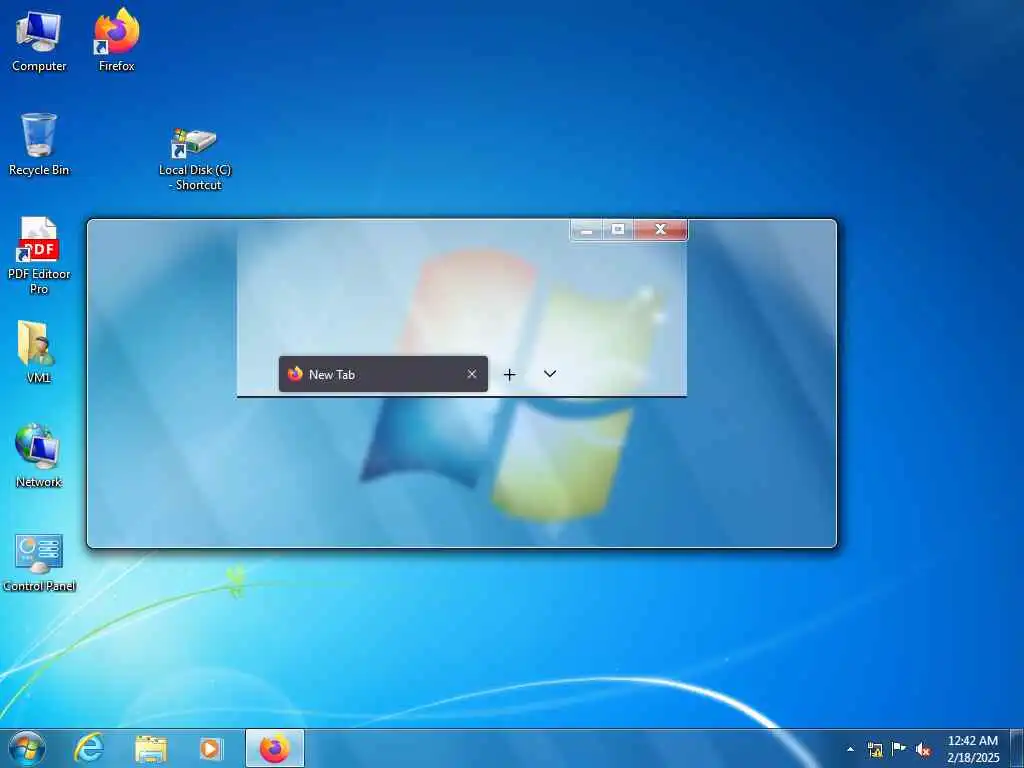Close the Firefox window
The width and height of the screenshot is (1024, 768).
point(660,230)
